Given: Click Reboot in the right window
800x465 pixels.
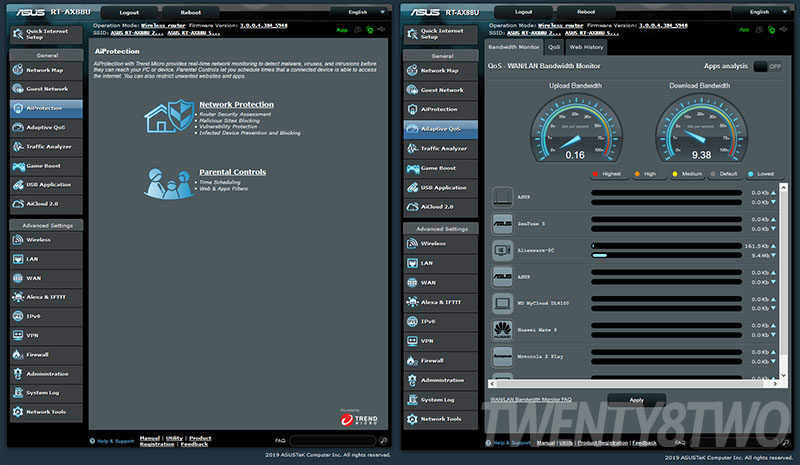Looking at the screenshot, I should [x=586, y=12].
